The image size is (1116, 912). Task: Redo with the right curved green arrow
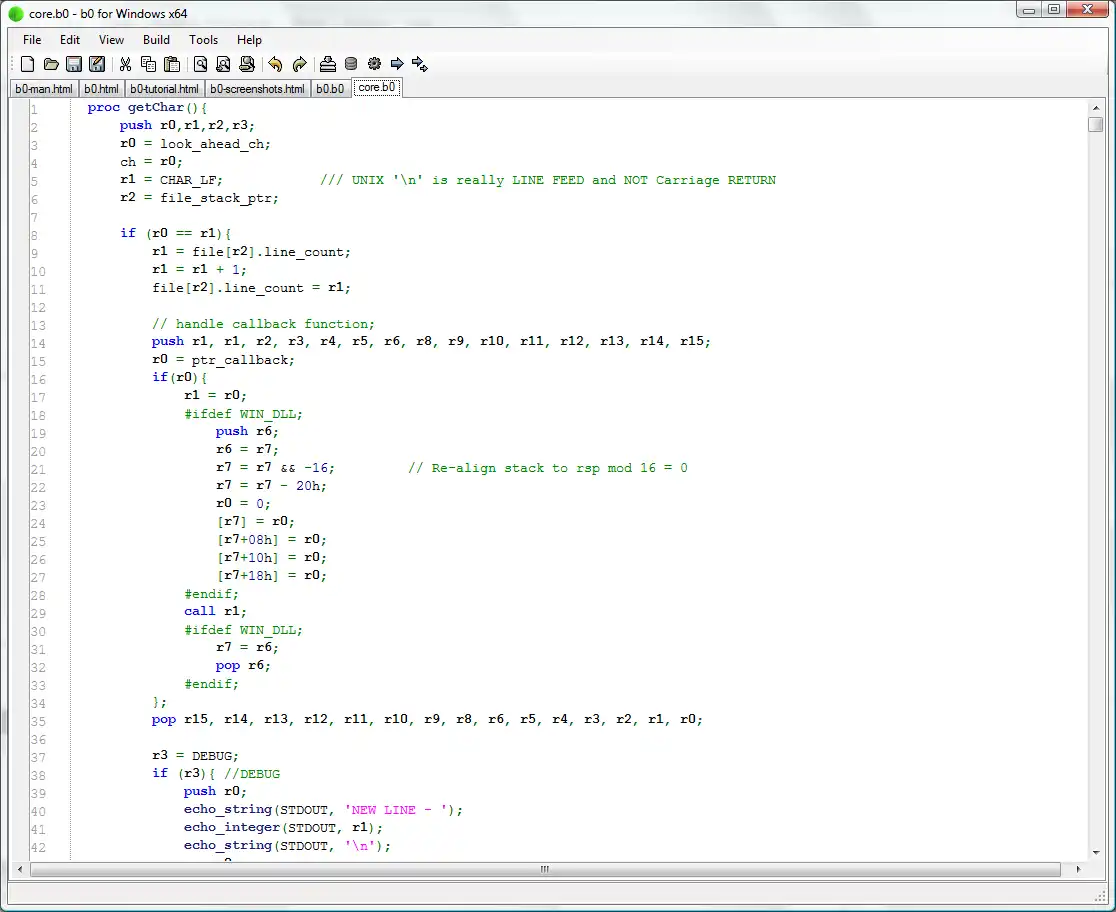click(x=299, y=64)
